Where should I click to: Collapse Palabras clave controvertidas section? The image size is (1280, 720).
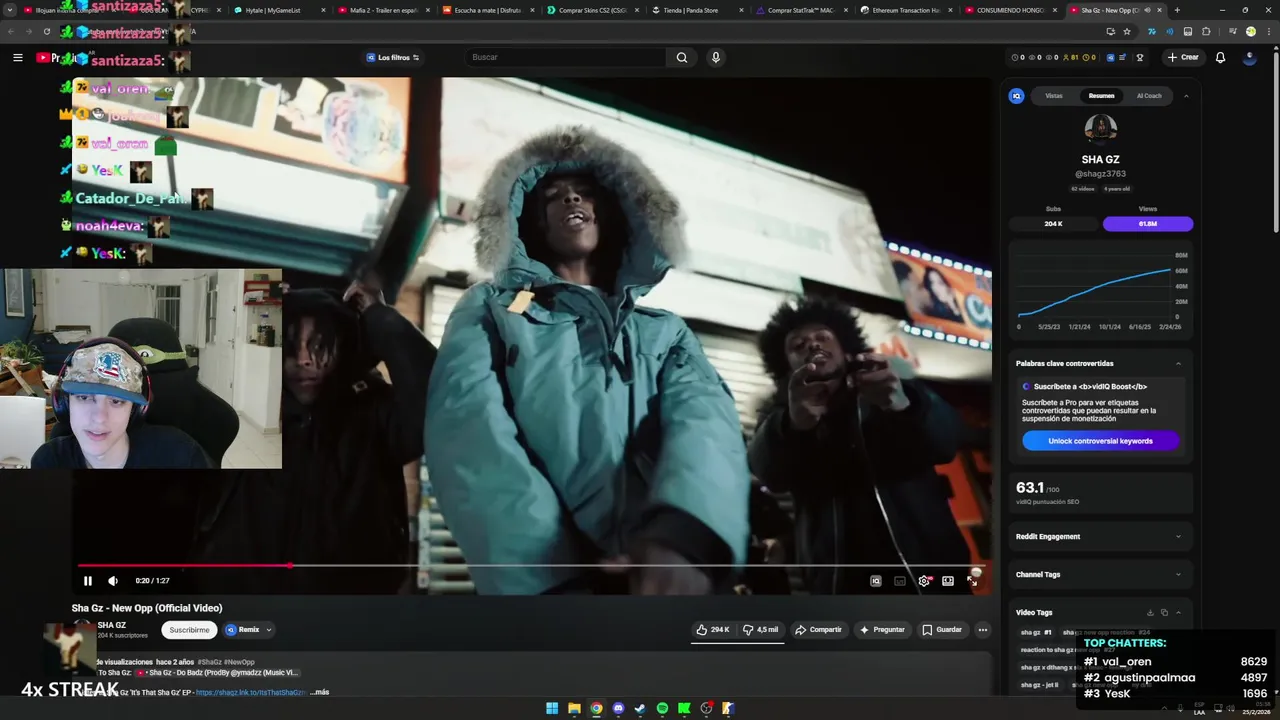[x=1178, y=364]
